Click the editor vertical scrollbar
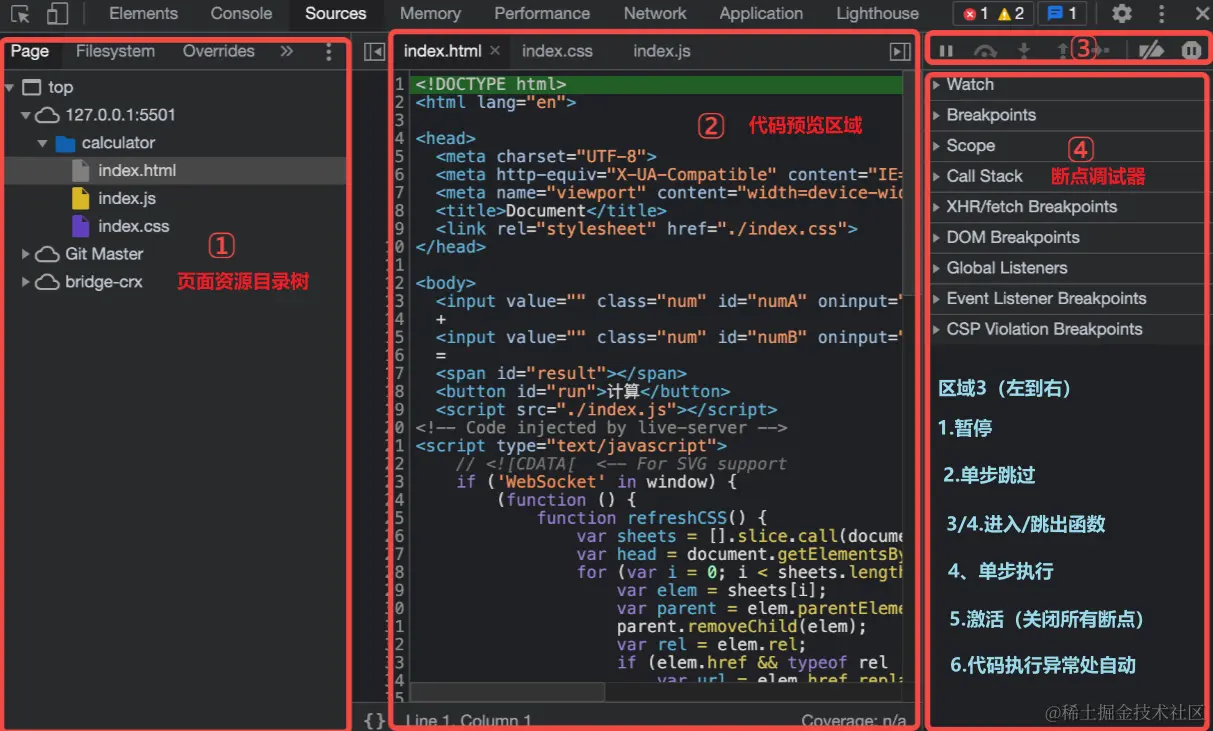The image size is (1213, 731). click(908, 185)
